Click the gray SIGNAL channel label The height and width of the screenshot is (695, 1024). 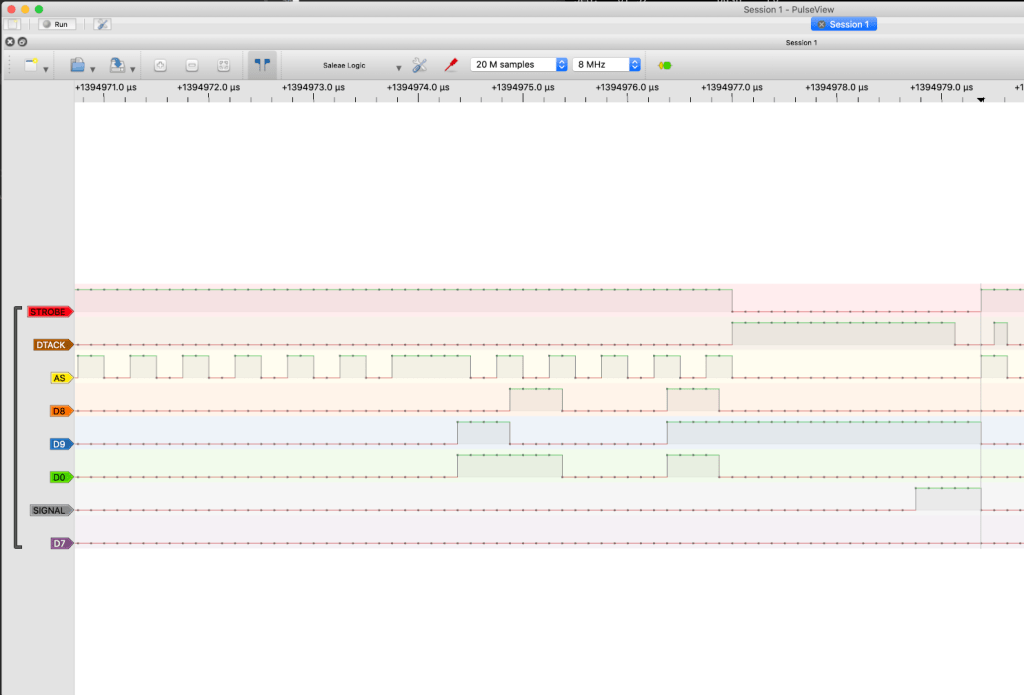click(x=50, y=510)
